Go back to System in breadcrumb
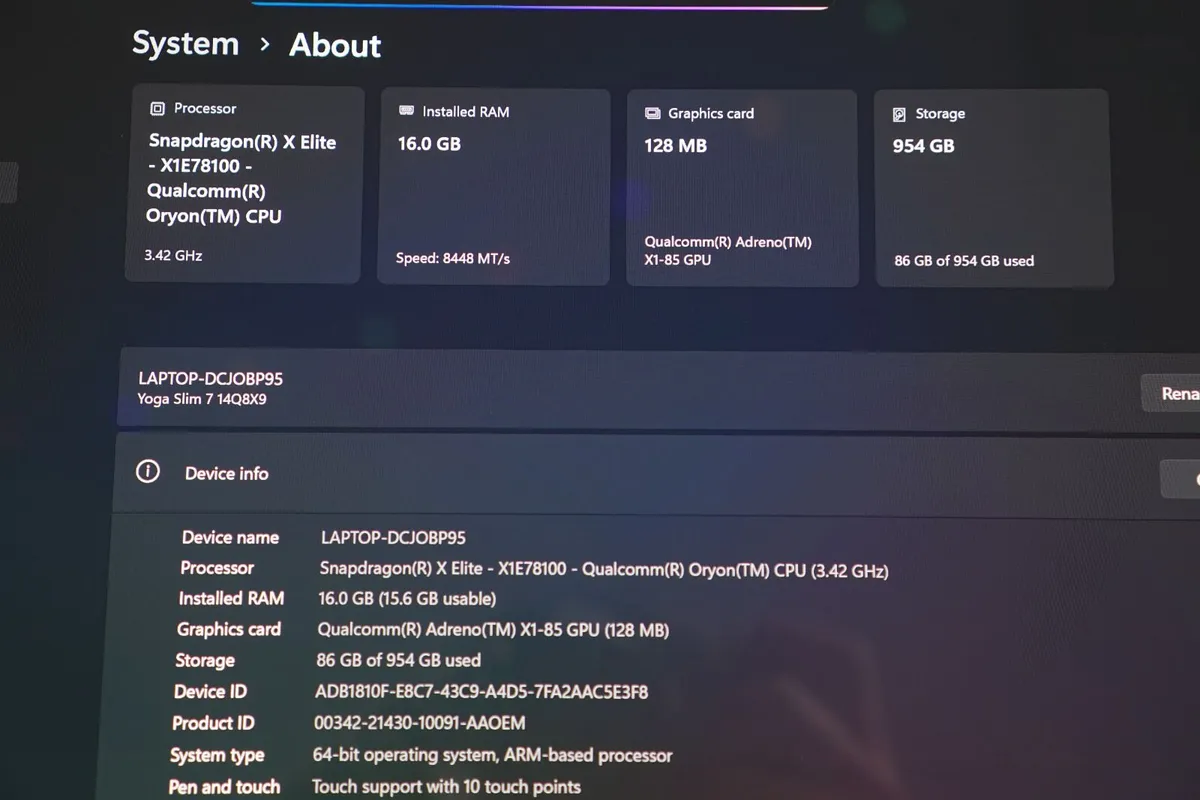This screenshot has width=1200, height=800. pyautogui.click(x=186, y=44)
